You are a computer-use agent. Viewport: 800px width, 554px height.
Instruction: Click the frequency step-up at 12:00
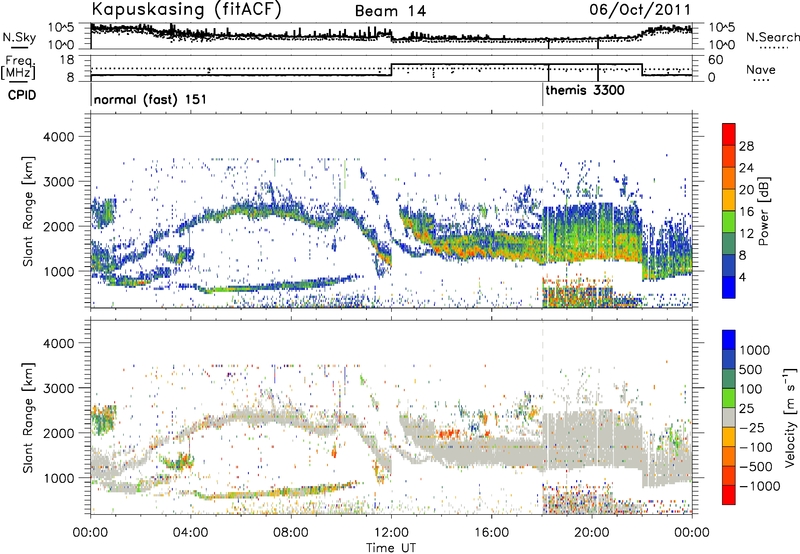(391, 70)
